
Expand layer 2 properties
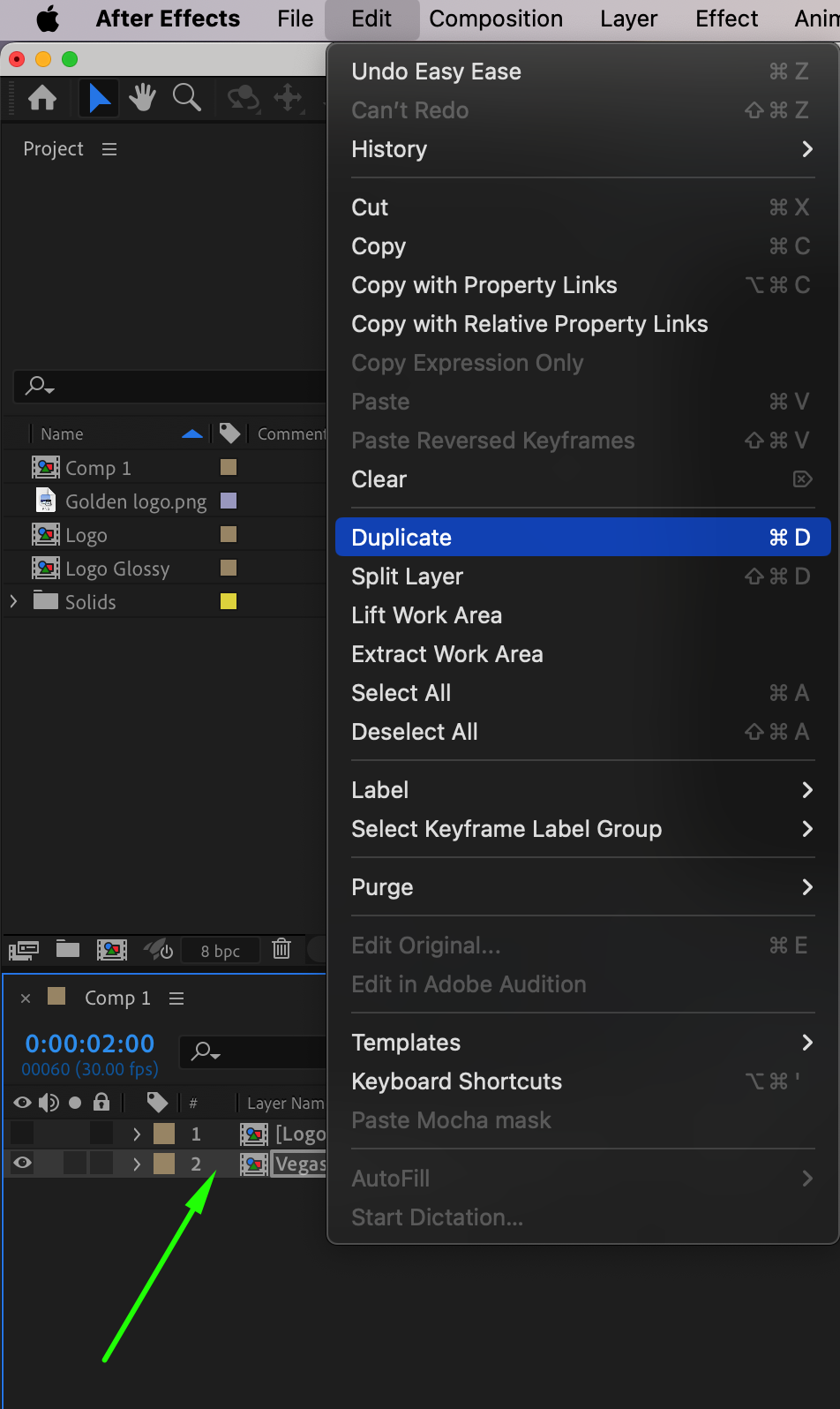pyautogui.click(x=137, y=1164)
